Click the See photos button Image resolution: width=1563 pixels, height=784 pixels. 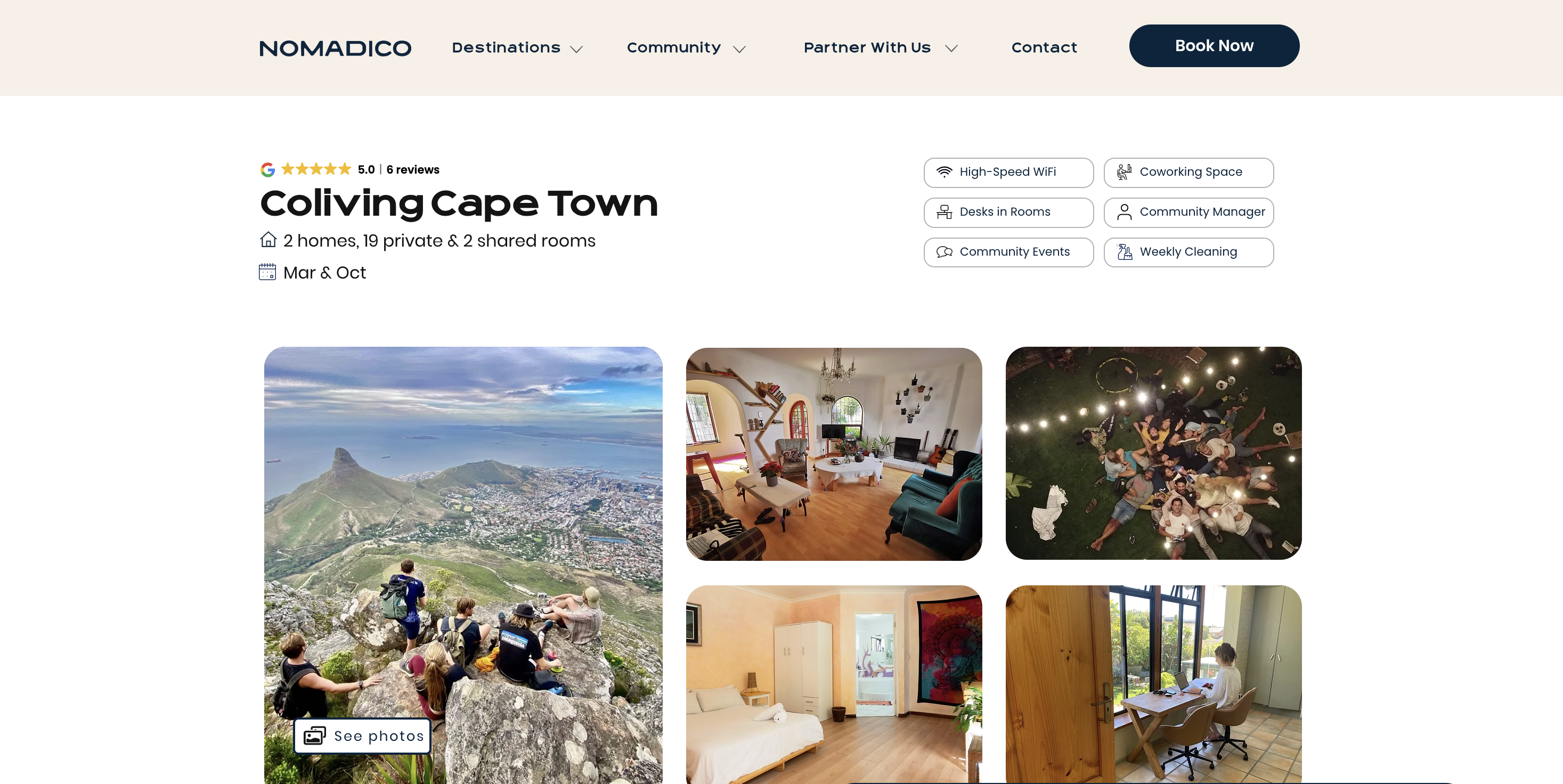[x=362, y=736]
